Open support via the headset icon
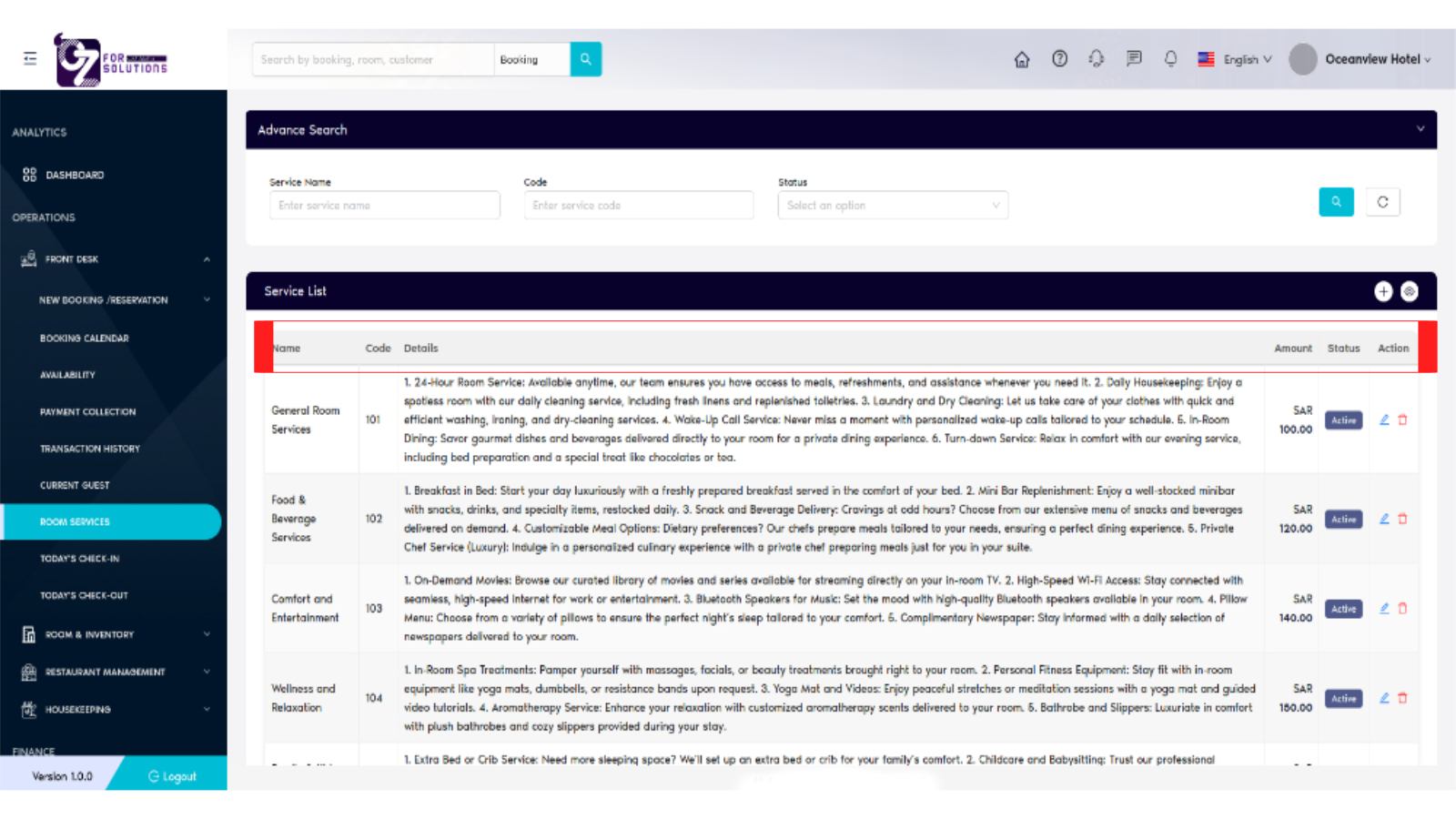 (1096, 58)
